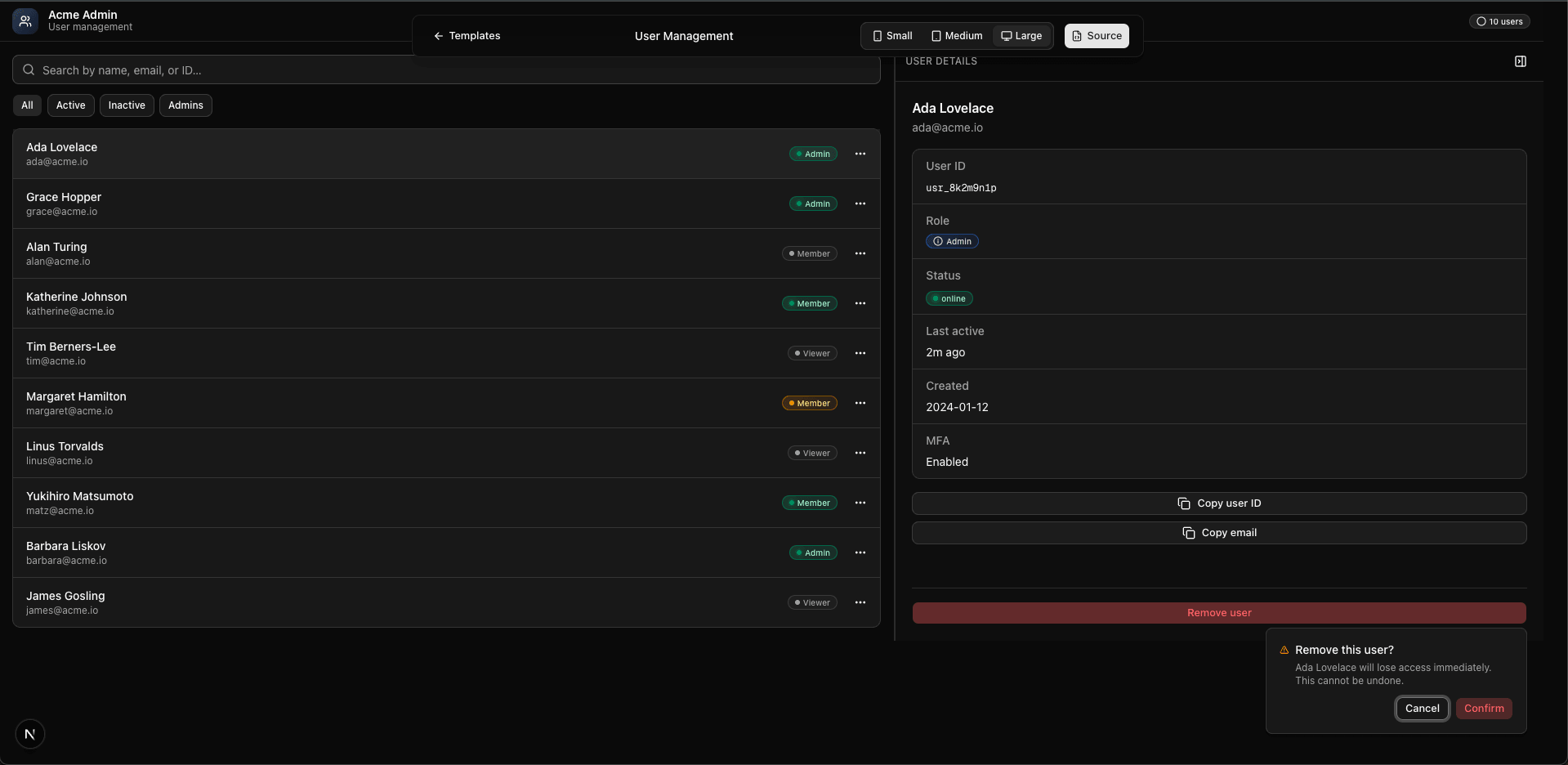Open more actions for Tim Berners-Lee row
The width and height of the screenshot is (1568, 765).
pos(860,353)
